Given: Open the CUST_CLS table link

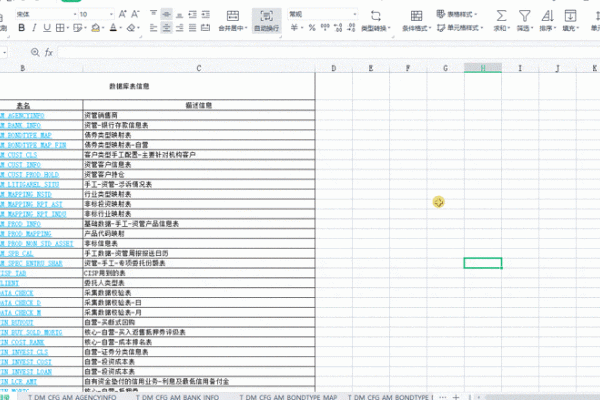Looking at the screenshot, I should click(x=19, y=155).
